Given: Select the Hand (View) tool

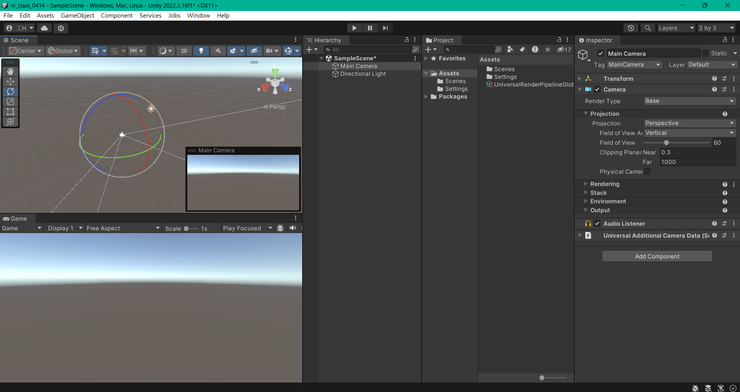Looking at the screenshot, I should click(x=10, y=71).
